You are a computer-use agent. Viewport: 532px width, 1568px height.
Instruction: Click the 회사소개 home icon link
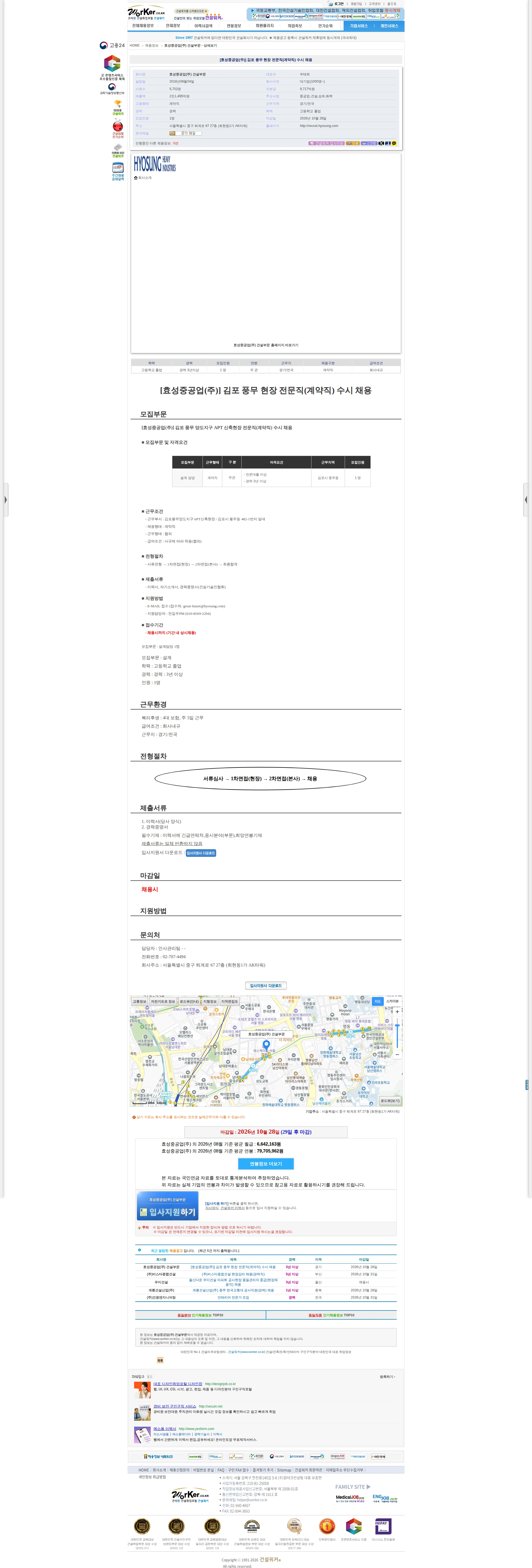[x=143, y=178]
